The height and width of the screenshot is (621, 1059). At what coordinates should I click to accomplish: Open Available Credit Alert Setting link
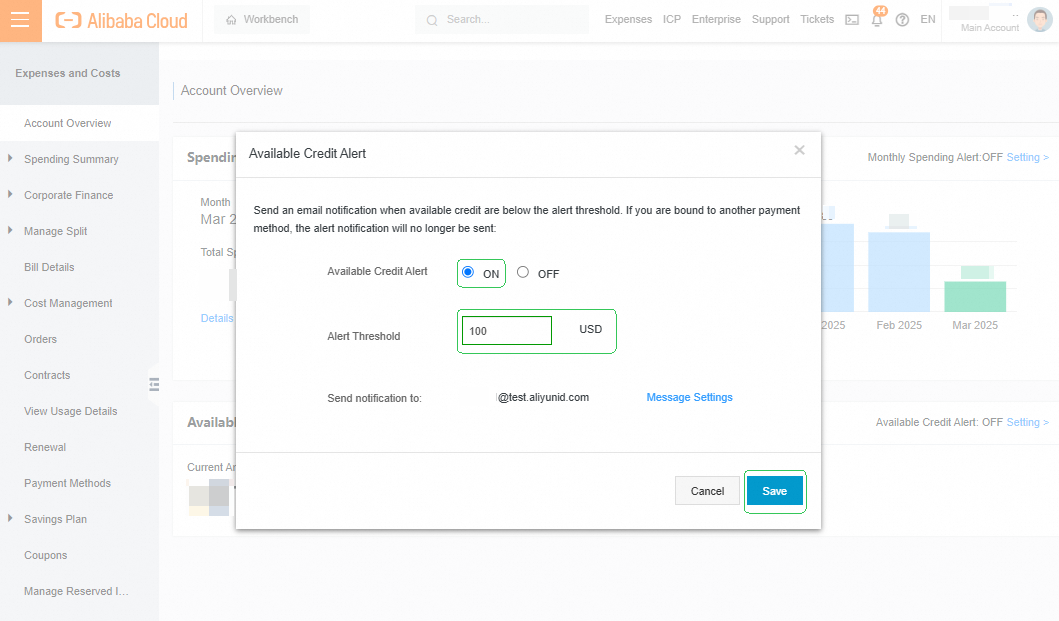click(1027, 422)
